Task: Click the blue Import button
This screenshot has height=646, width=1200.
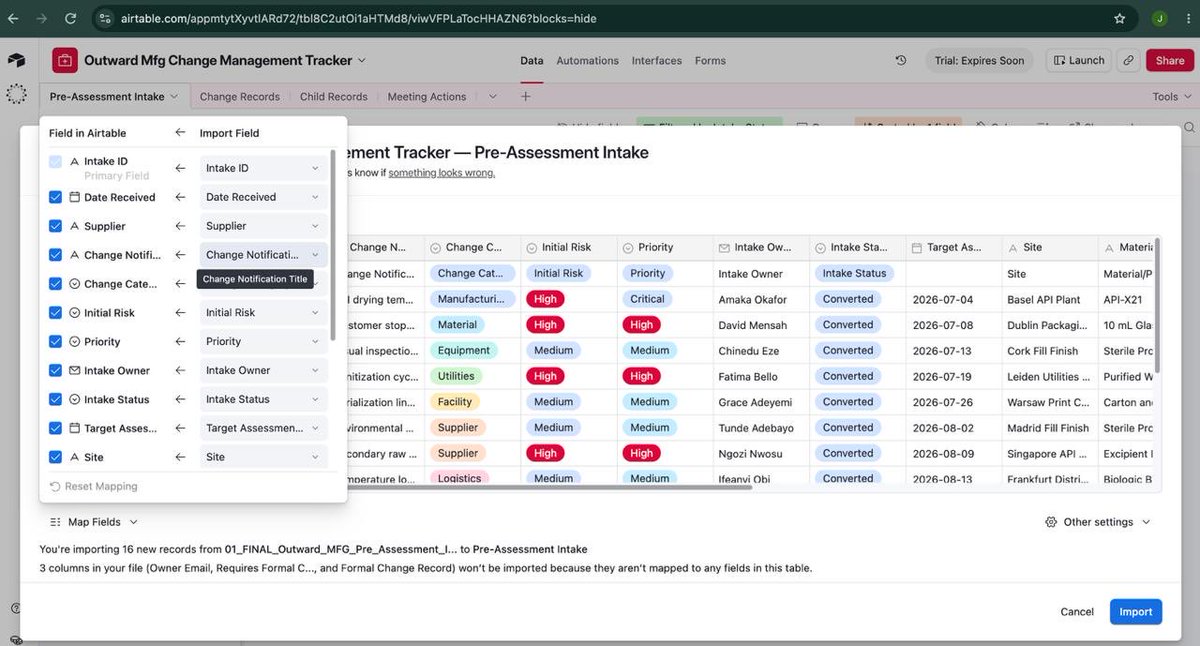Action: tap(1136, 612)
